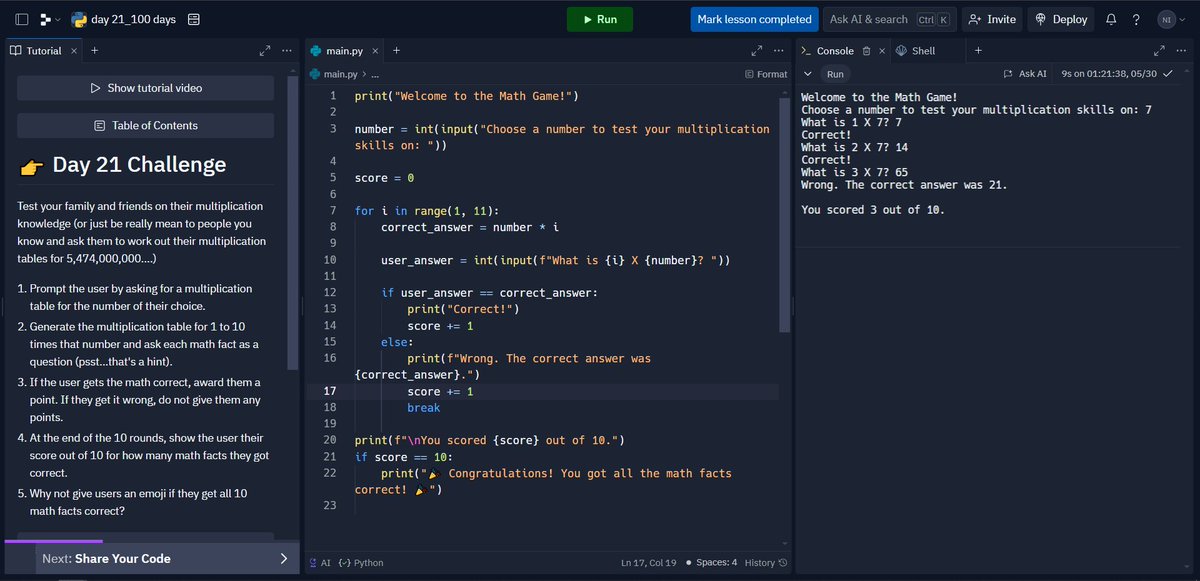Click the Ln 17, Col 19 indicator
The image size is (1200, 581).
[x=648, y=563]
